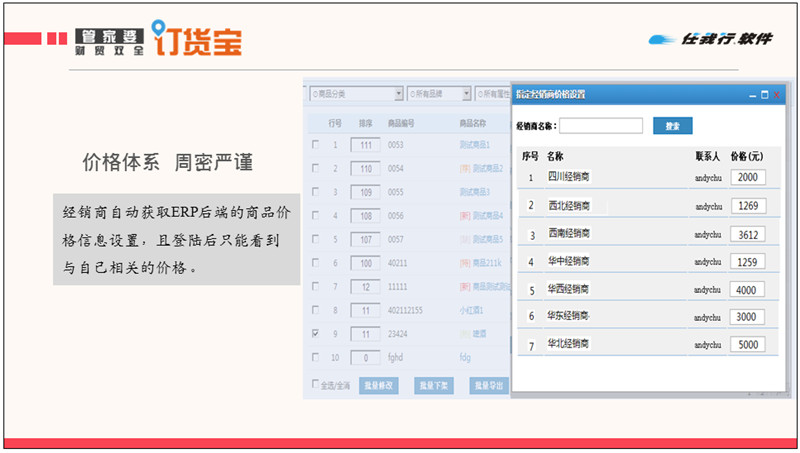
Task: Open the 测试商品1 product link
Action: 473,146
